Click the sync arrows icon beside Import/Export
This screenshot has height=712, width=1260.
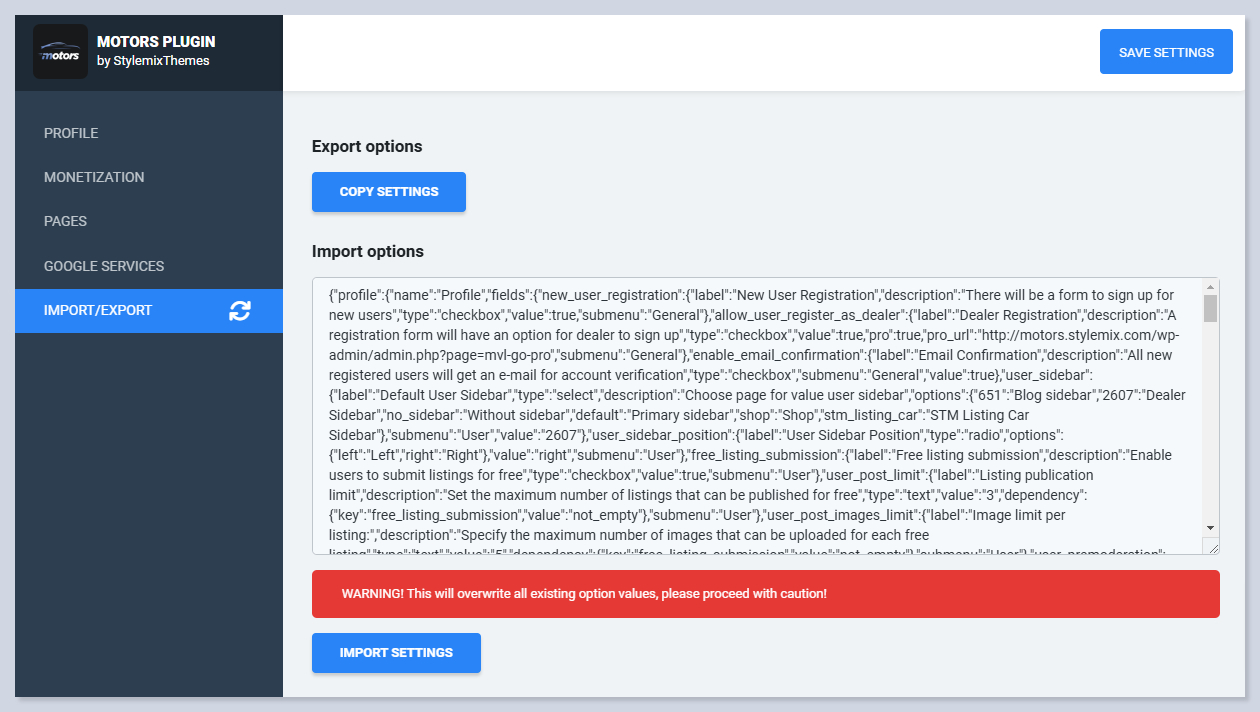point(240,310)
